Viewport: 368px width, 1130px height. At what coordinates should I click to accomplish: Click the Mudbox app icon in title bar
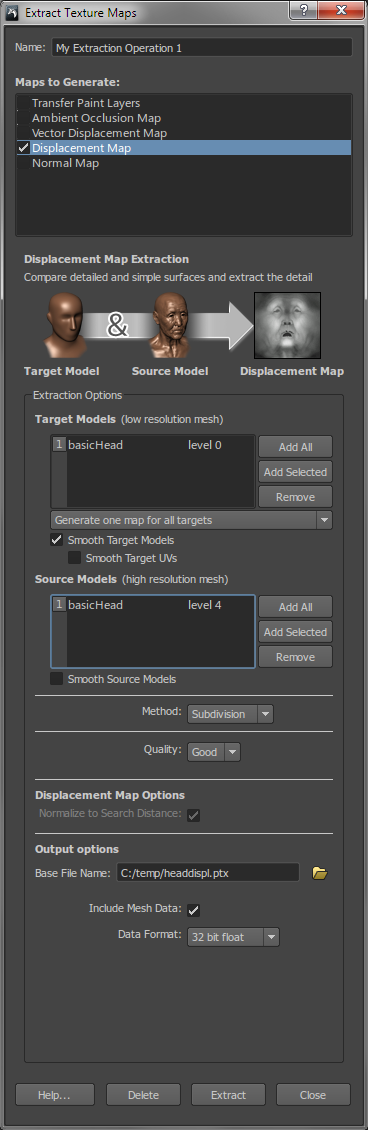(x=12, y=12)
